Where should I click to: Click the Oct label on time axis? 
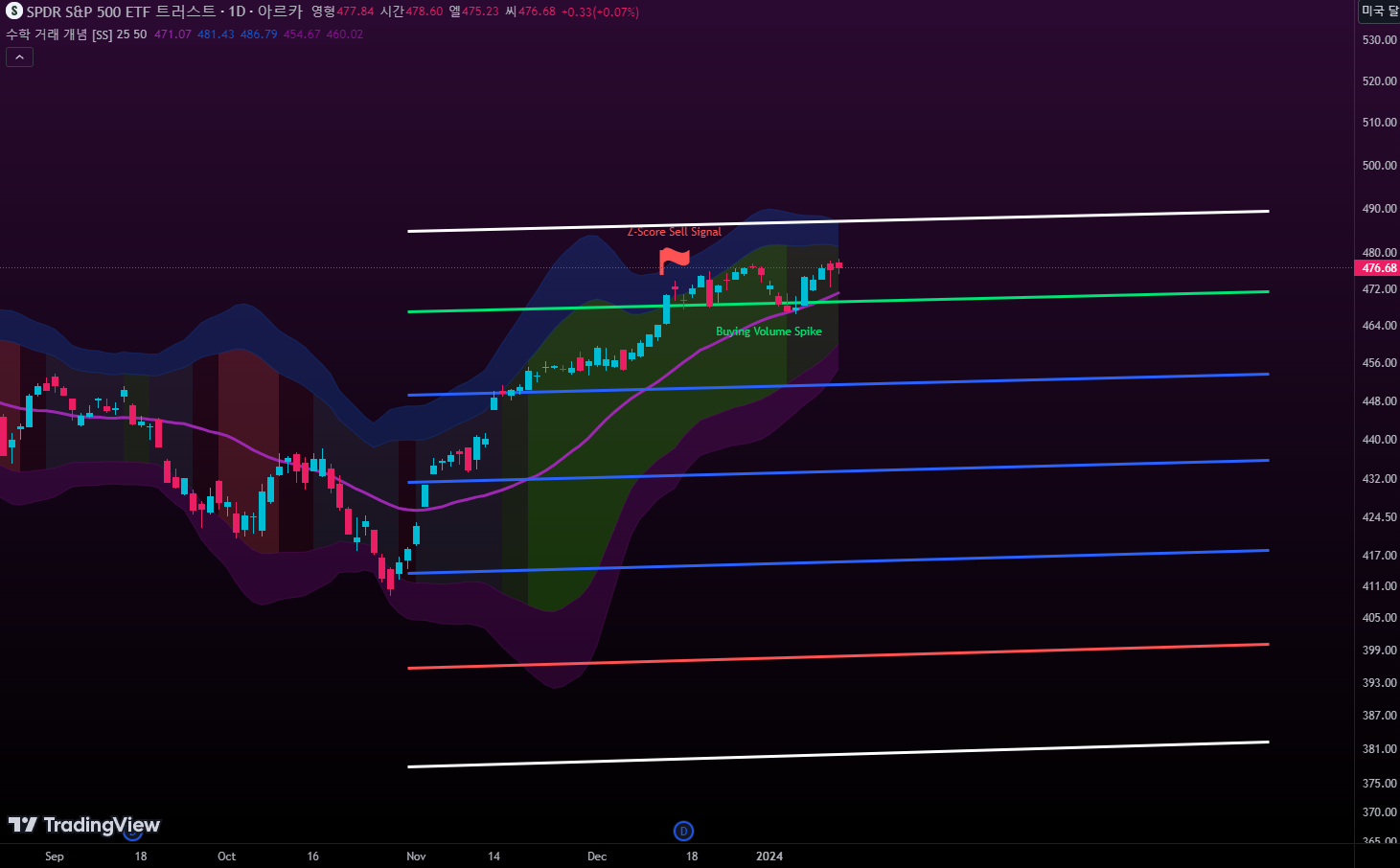(x=227, y=857)
